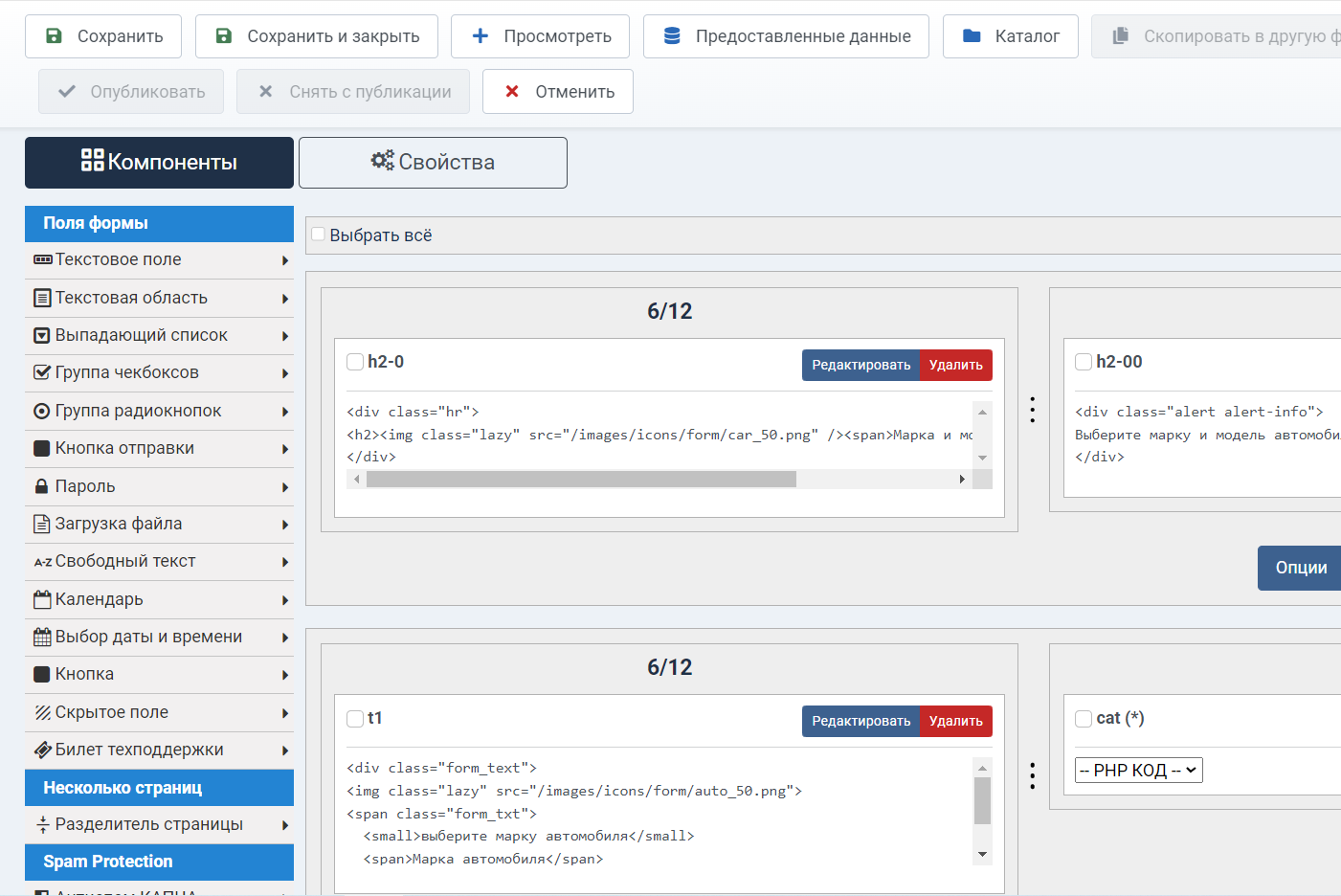Click the database icon on Предоставленные данные
The image size is (1341, 896).
(672, 36)
